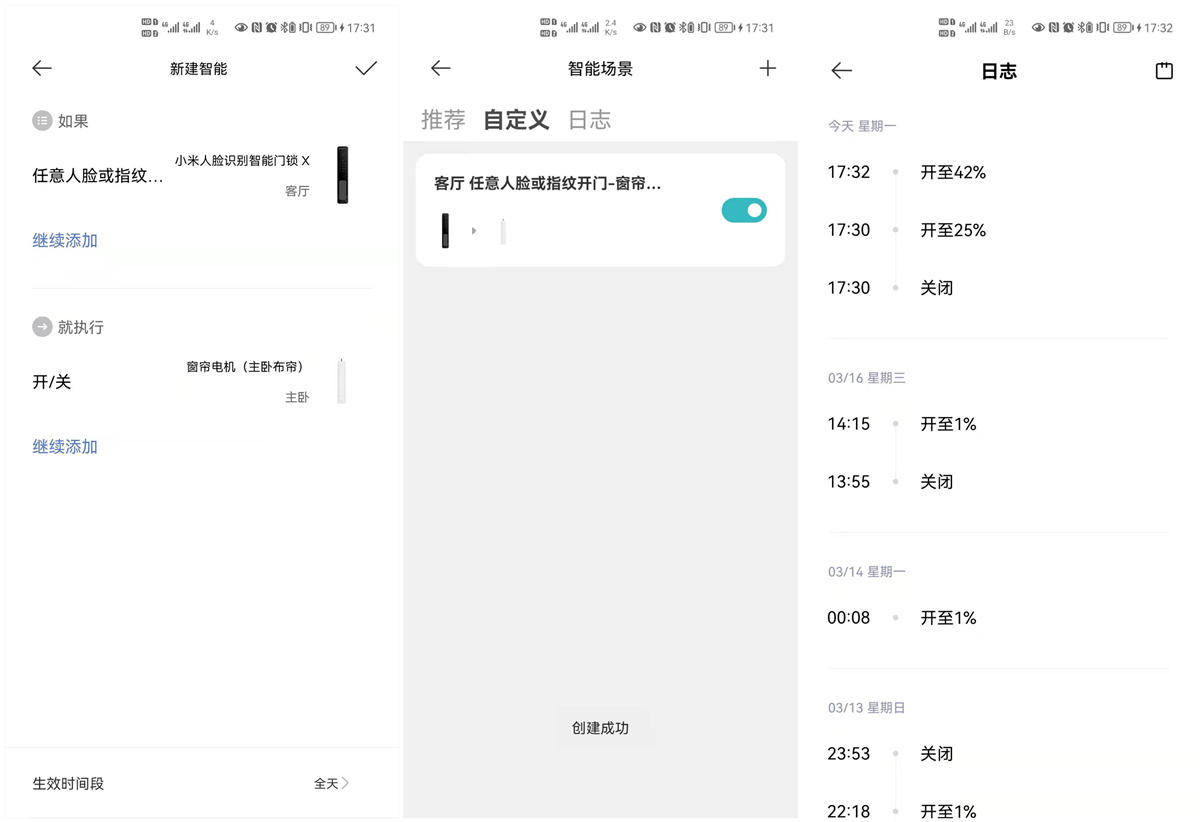
Task: Tap 继续添加 under the 就执行 action section
Action: (64, 446)
